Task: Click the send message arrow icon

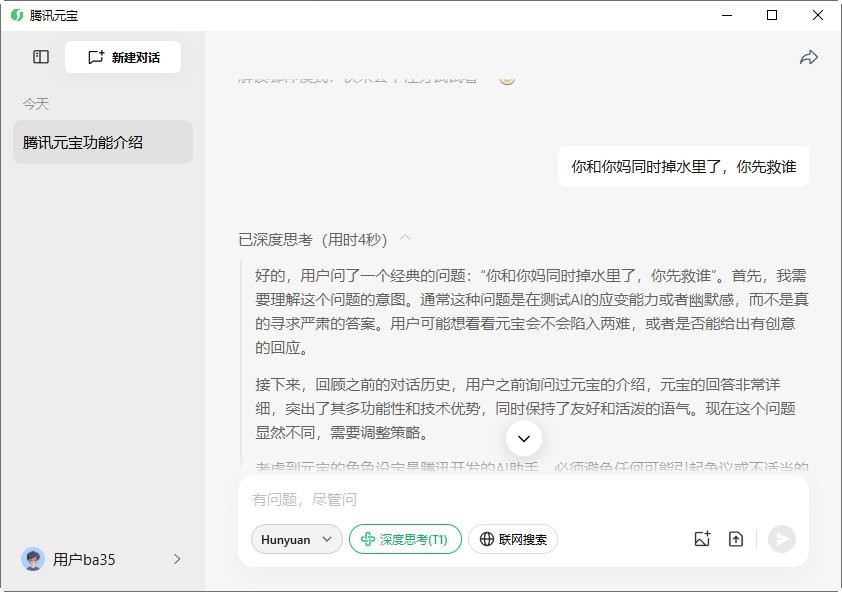Action: pos(781,539)
